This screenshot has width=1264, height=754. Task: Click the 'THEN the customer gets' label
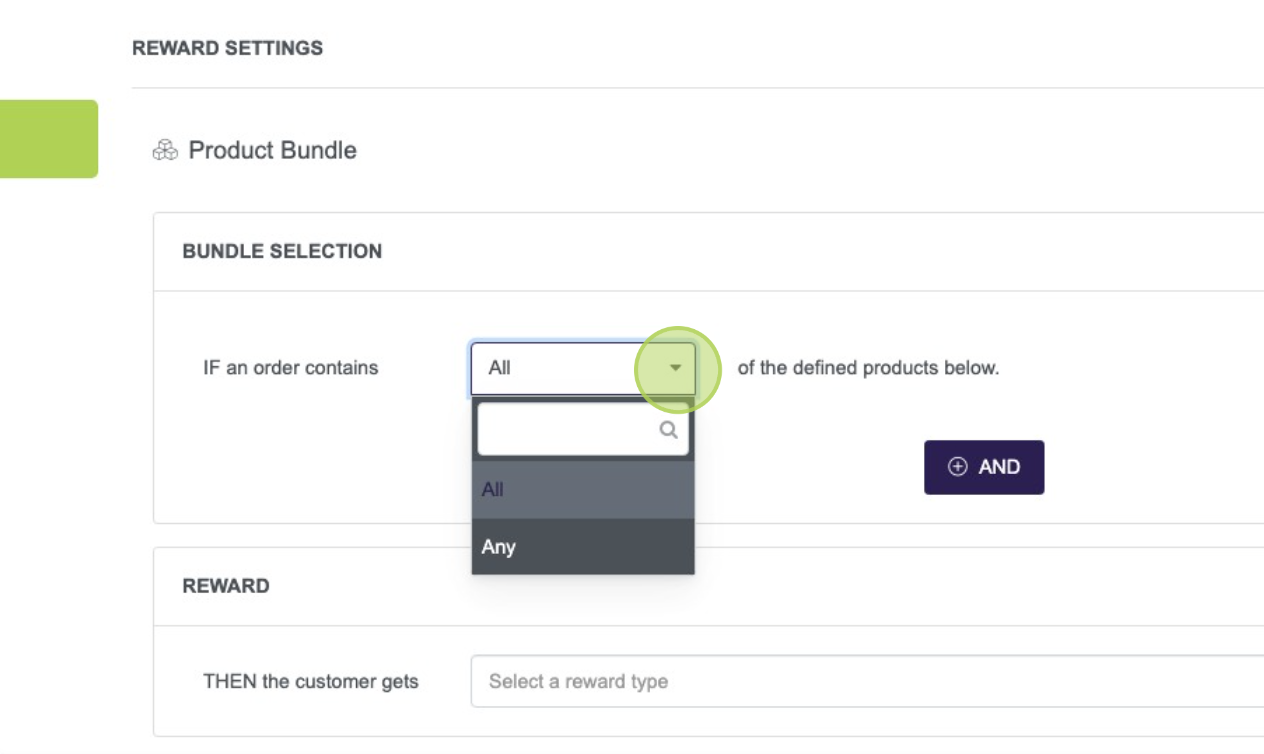point(311,682)
